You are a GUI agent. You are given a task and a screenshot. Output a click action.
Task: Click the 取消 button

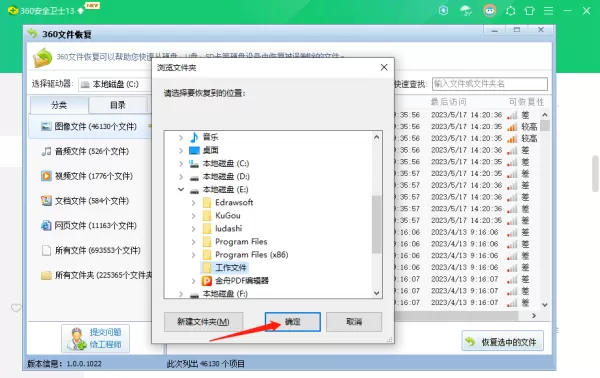354,322
